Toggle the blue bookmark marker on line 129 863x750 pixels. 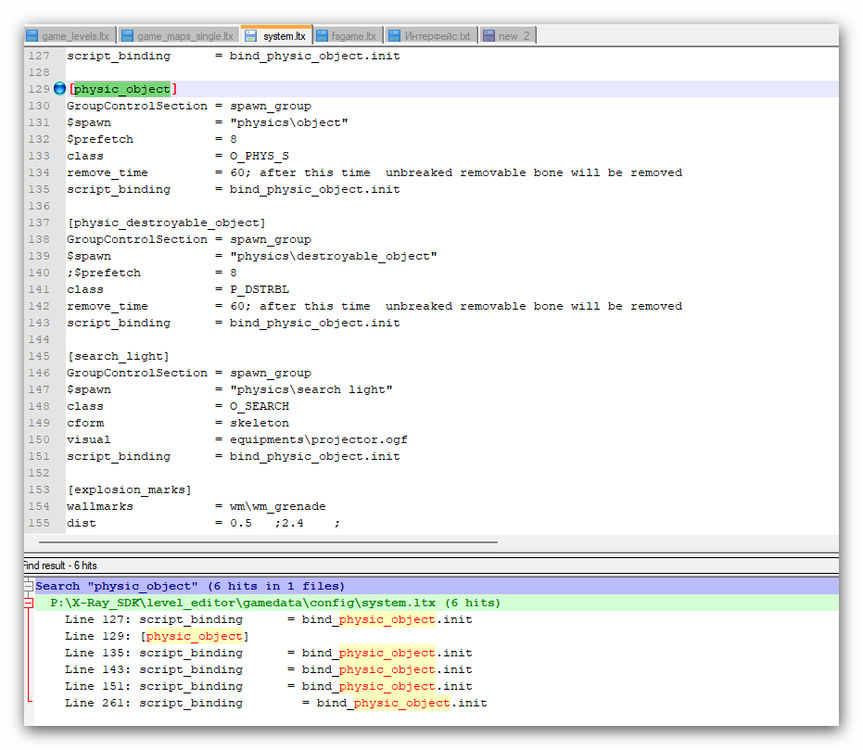pos(59,89)
